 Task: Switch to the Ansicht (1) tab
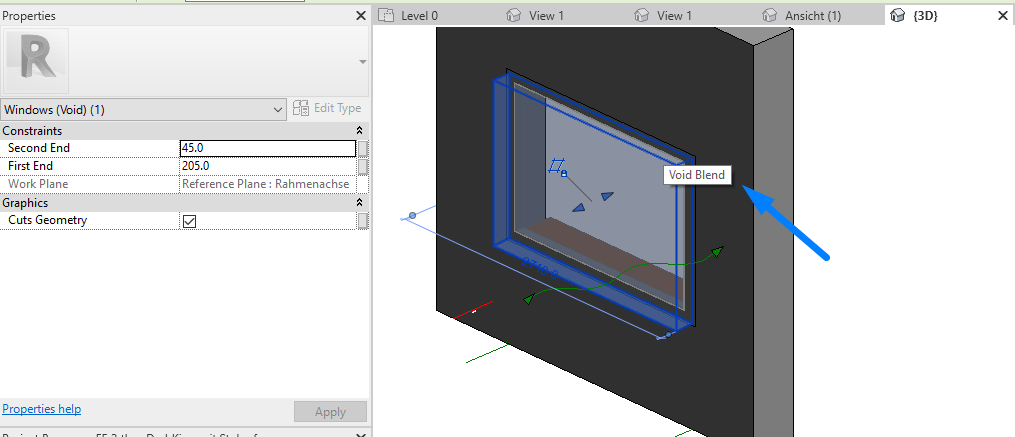click(812, 16)
